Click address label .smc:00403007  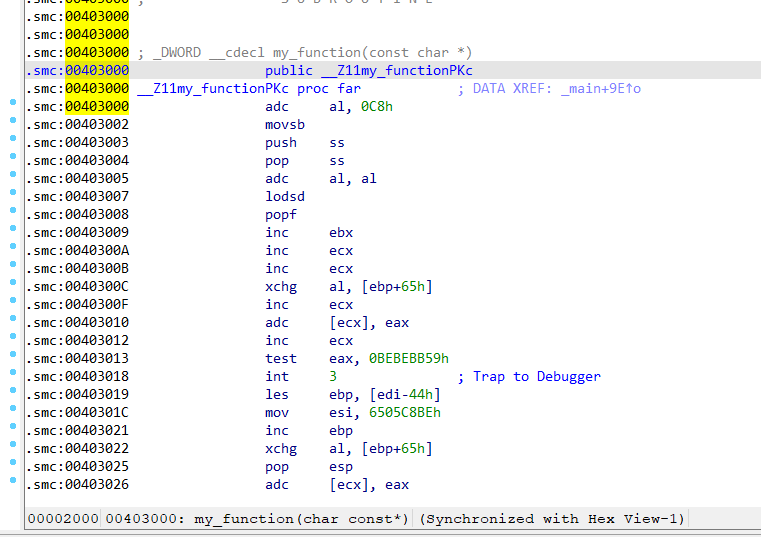77,197
